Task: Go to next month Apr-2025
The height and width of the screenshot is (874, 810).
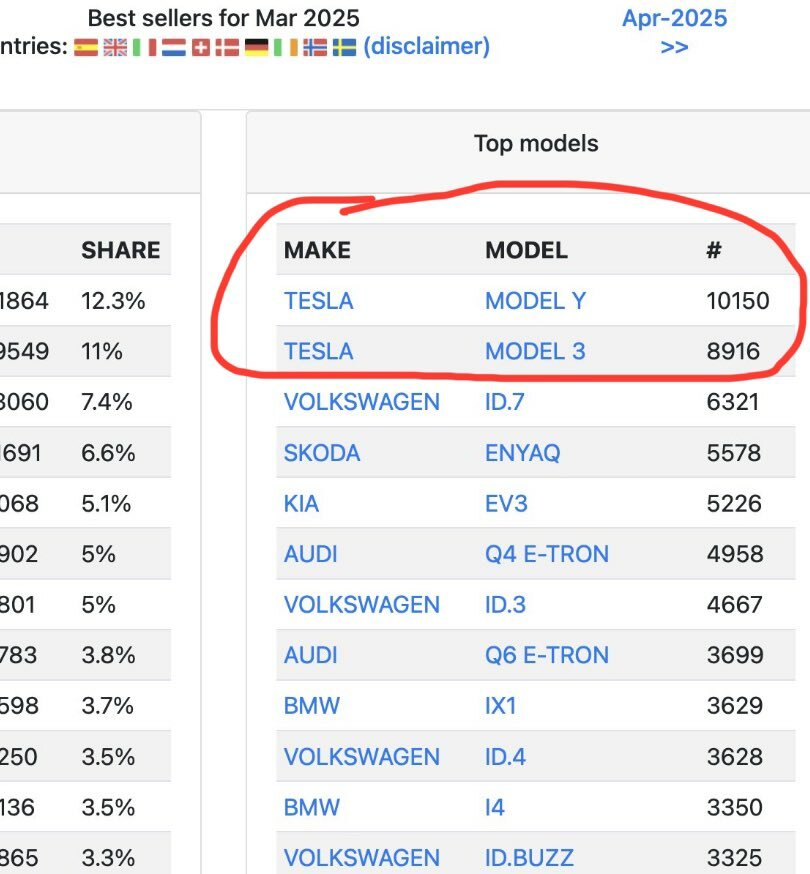Action: pos(675,32)
